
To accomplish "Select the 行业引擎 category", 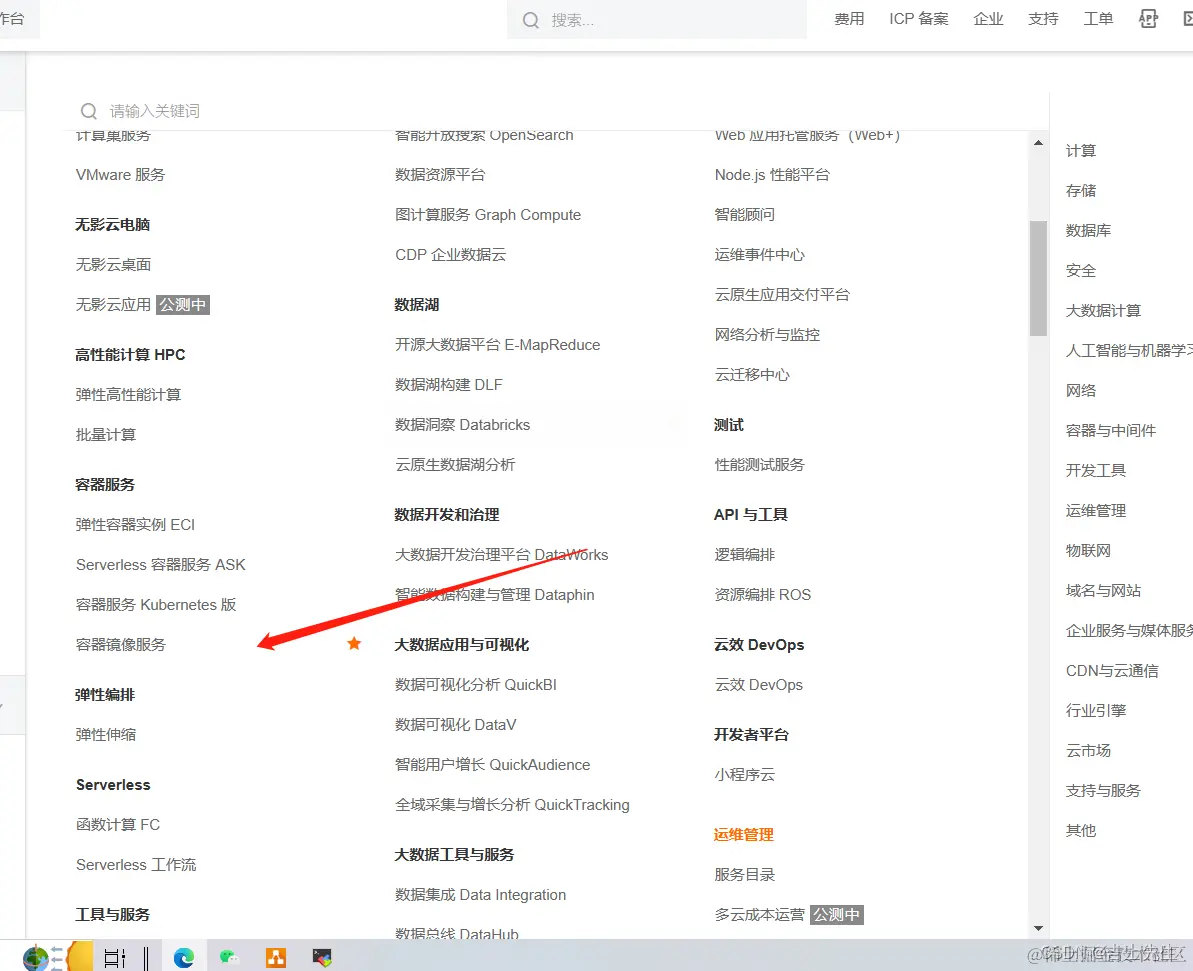I will [1096, 711].
